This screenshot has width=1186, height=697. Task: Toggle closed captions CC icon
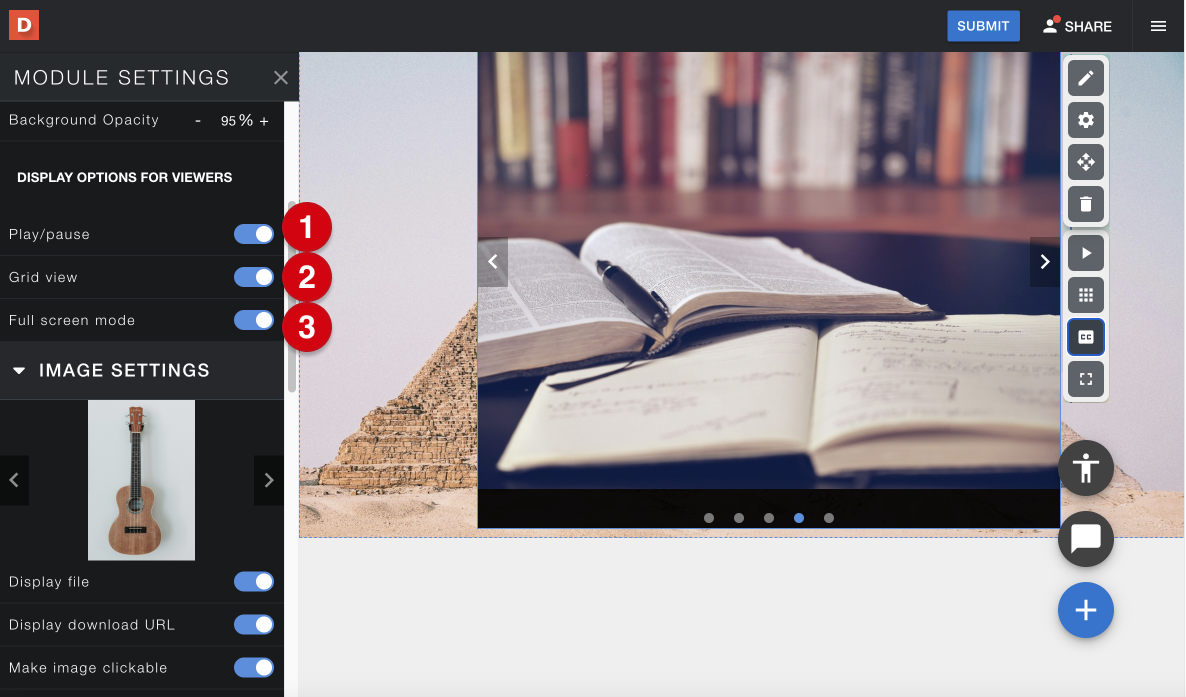click(1085, 337)
